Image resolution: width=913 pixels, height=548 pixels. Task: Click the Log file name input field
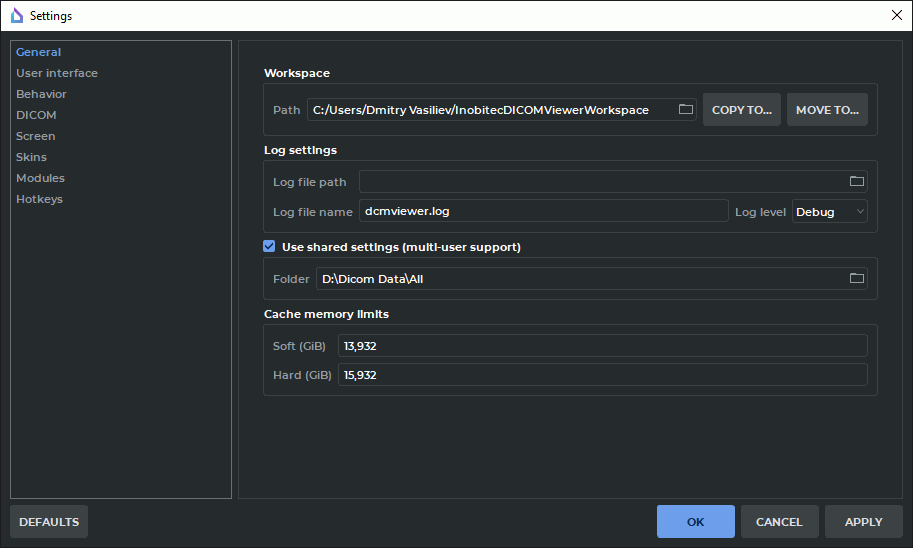pos(543,212)
